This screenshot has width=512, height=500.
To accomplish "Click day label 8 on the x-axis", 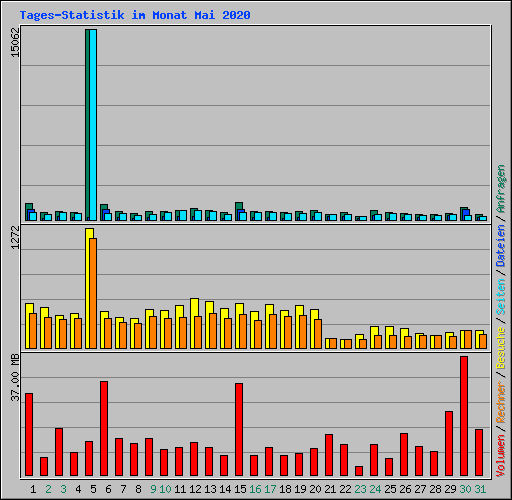I will 138,489.
